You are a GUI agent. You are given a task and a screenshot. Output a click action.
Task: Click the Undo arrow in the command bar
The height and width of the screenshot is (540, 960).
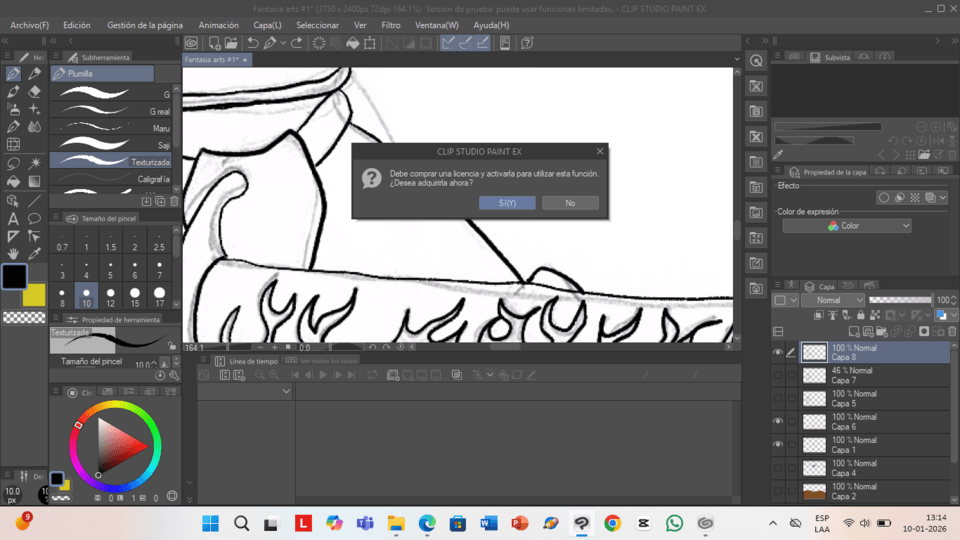(x=253, y=43)
